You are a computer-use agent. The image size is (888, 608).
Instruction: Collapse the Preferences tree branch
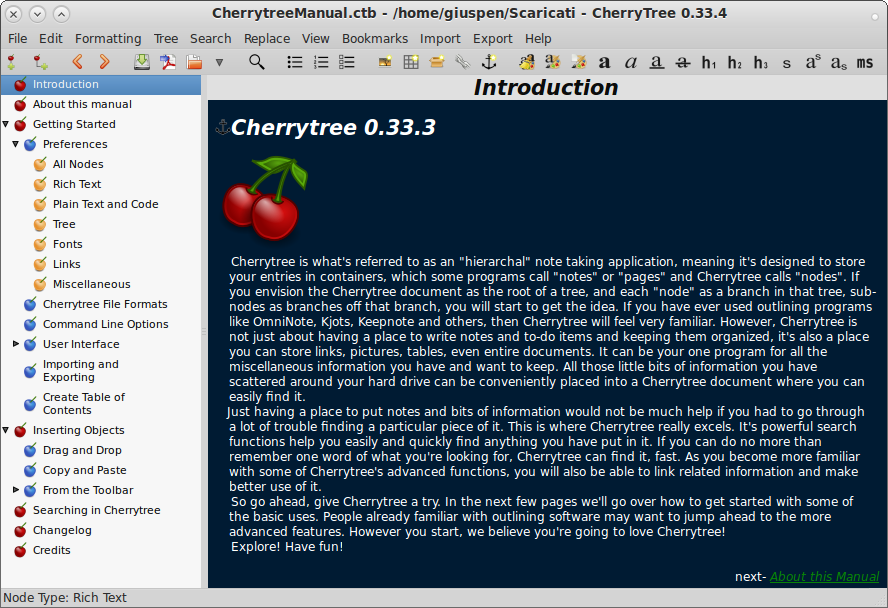pyautogui.click(x=15, y=143)
